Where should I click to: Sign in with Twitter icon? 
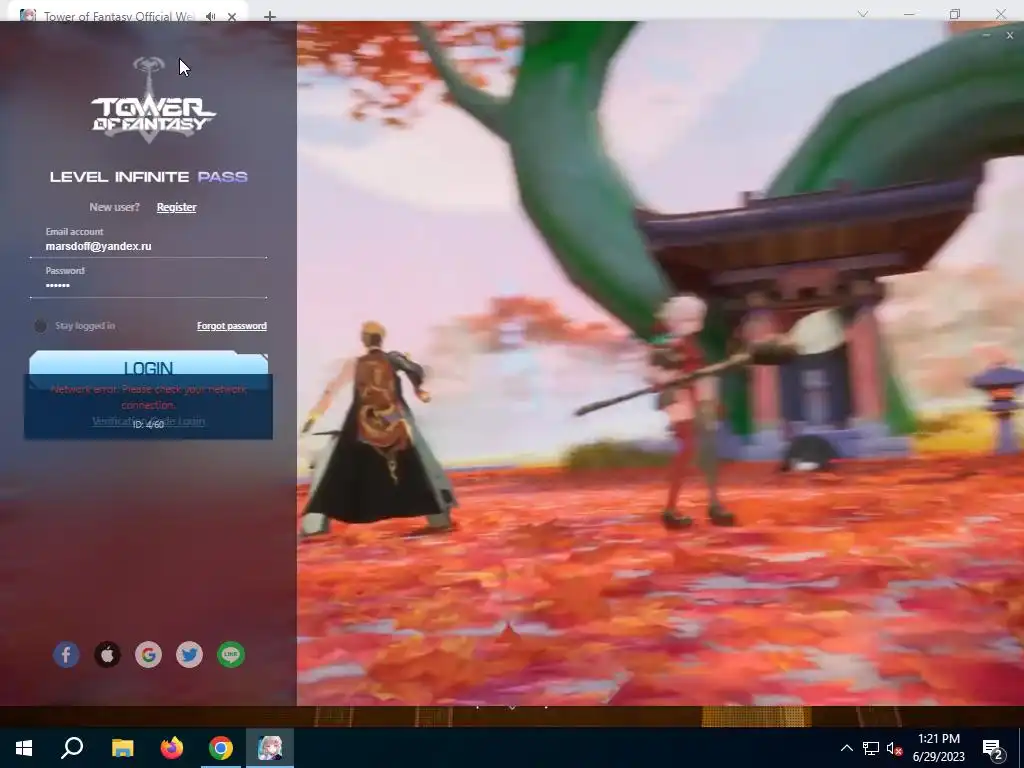click(189, 654)
